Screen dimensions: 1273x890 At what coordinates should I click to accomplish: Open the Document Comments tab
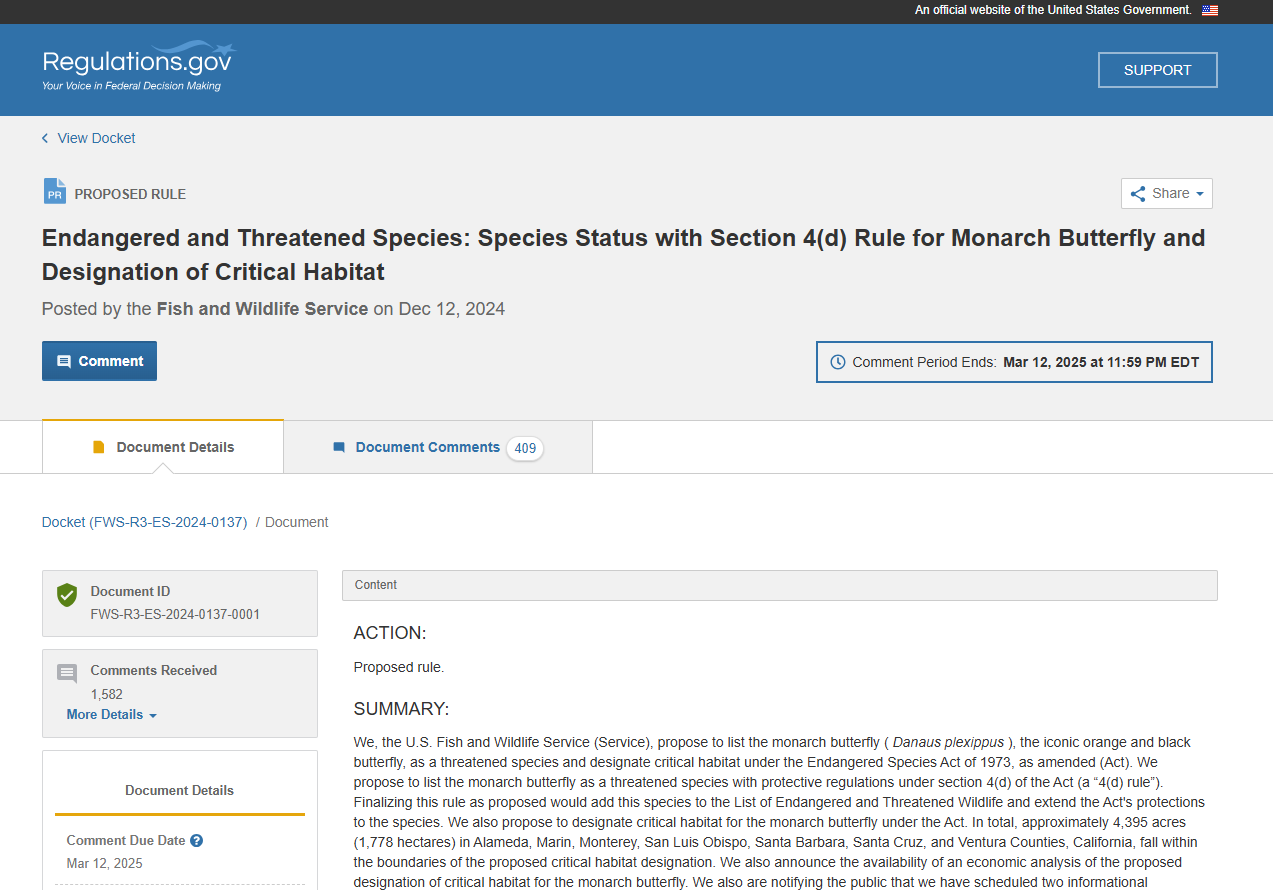tap(438, 447)
